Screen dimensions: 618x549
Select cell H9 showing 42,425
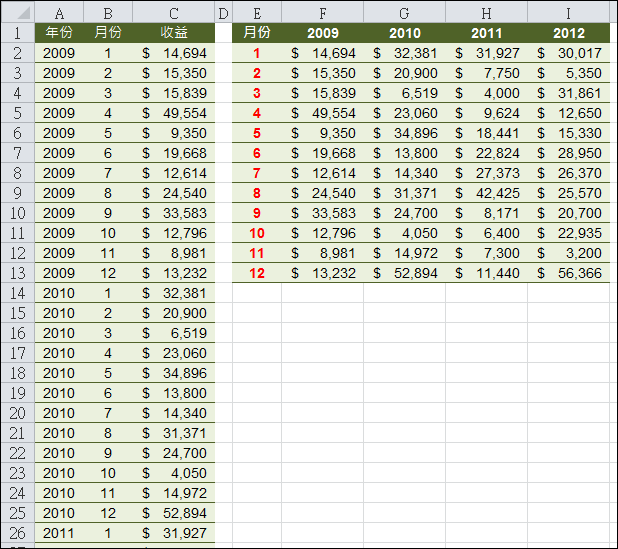(x=487, y=193)
